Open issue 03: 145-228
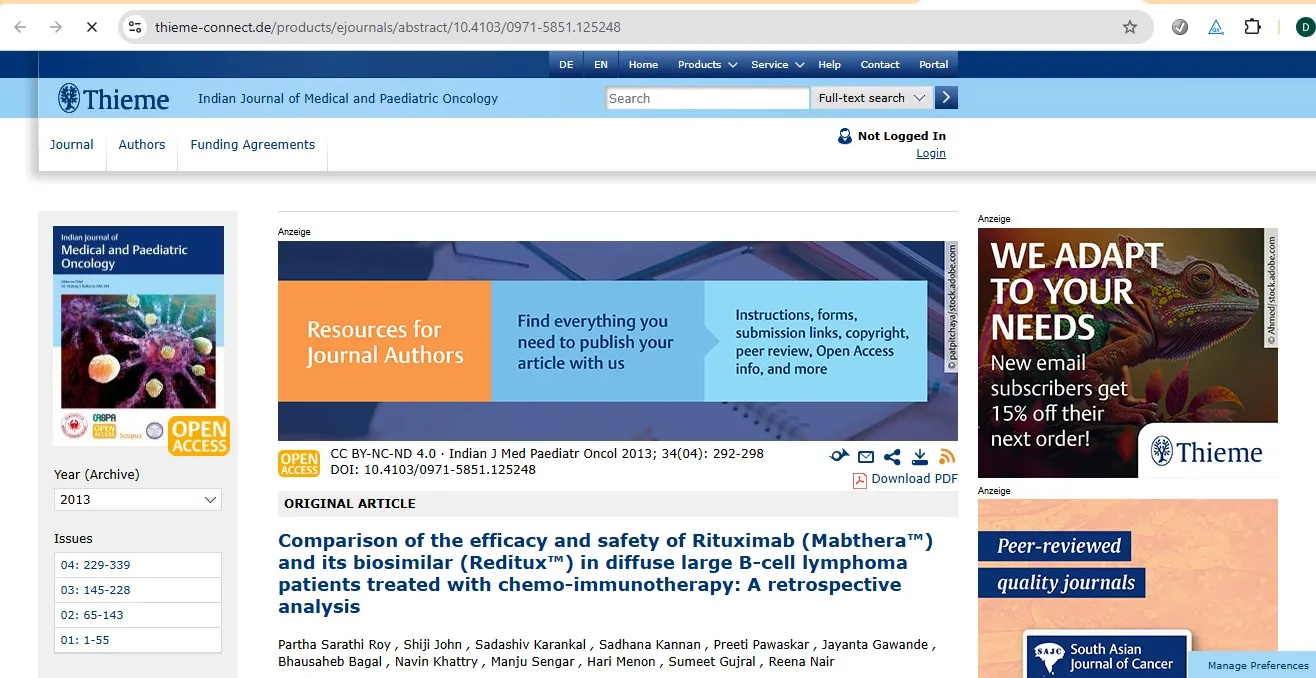The image size is (1316, 678). (138, 590)
